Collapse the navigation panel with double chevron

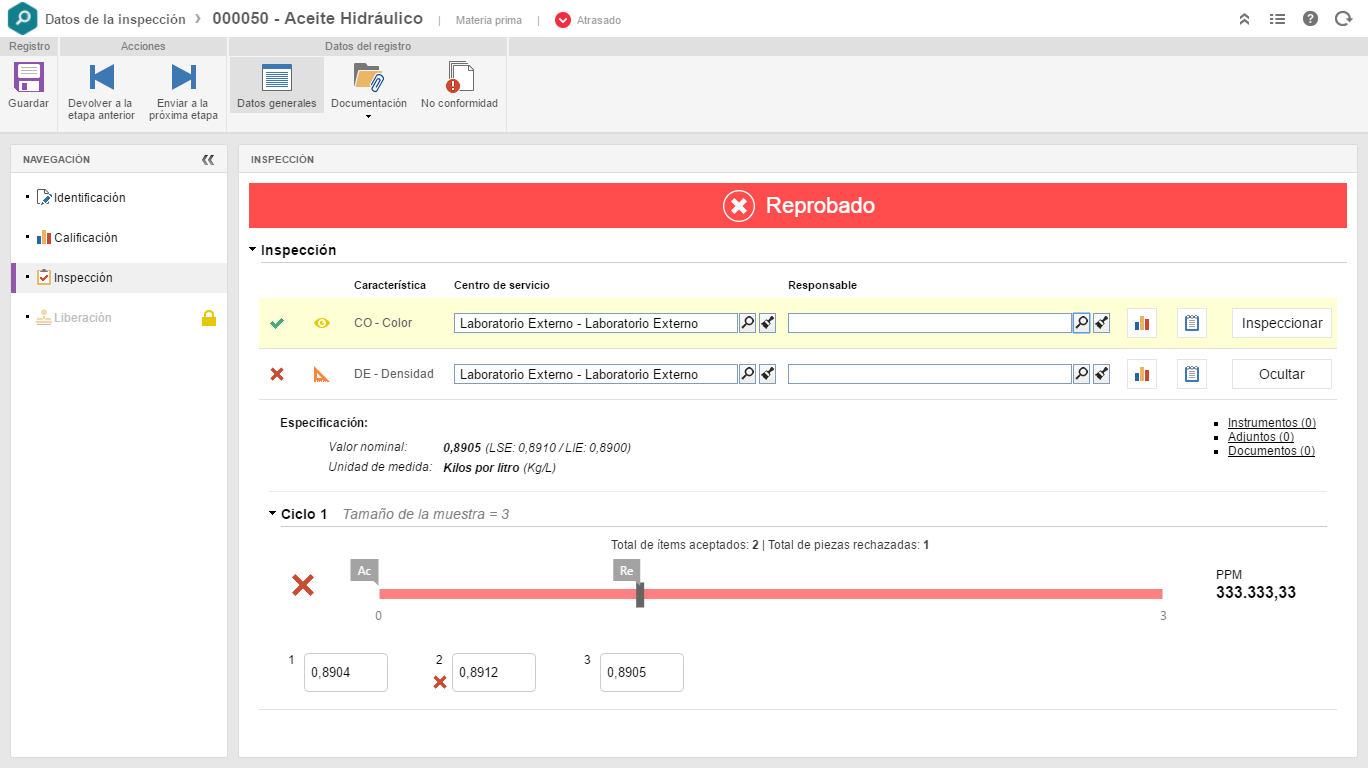pyautogui.click(x=208, y=159)
